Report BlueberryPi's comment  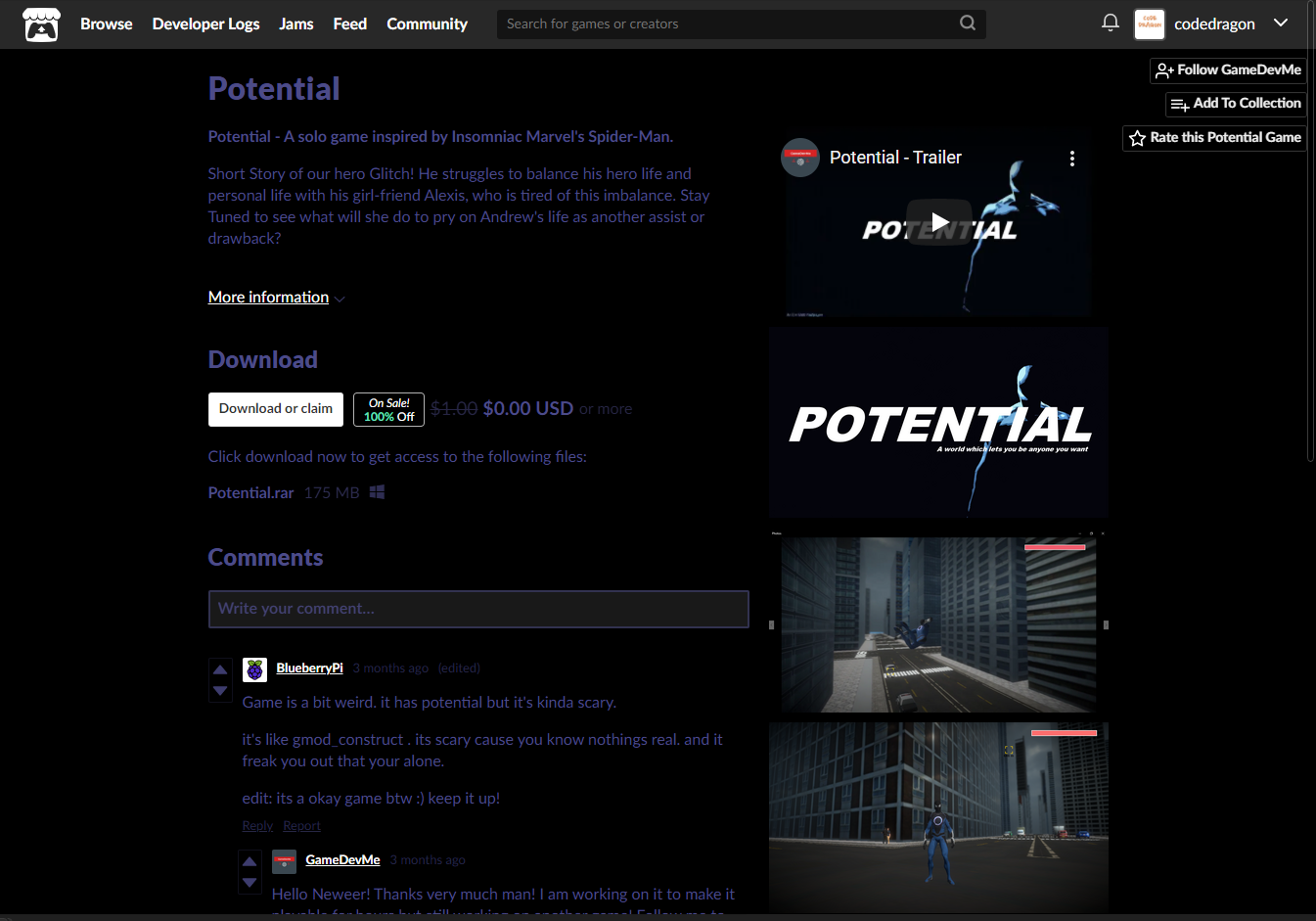[301, 826]
